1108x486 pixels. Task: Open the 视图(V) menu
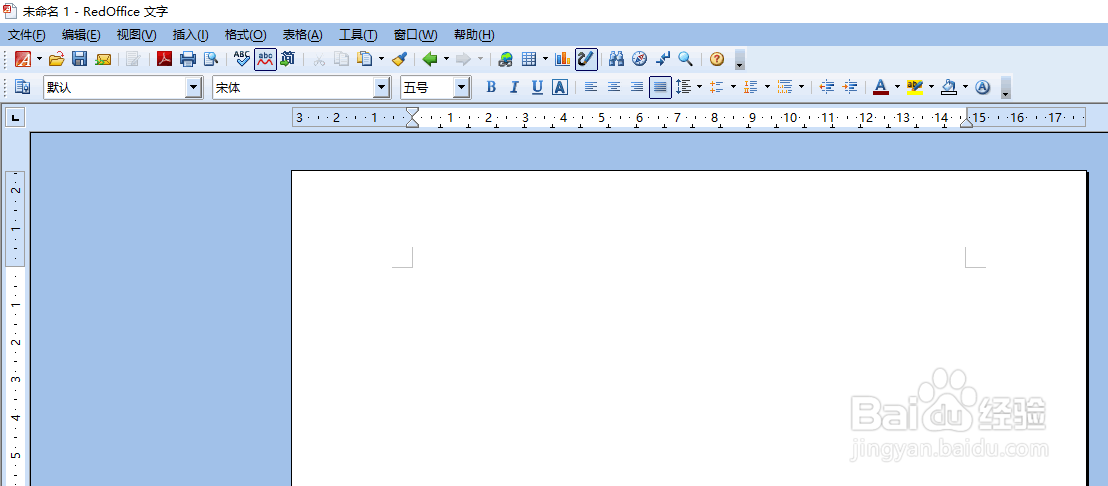coord(136,35)
